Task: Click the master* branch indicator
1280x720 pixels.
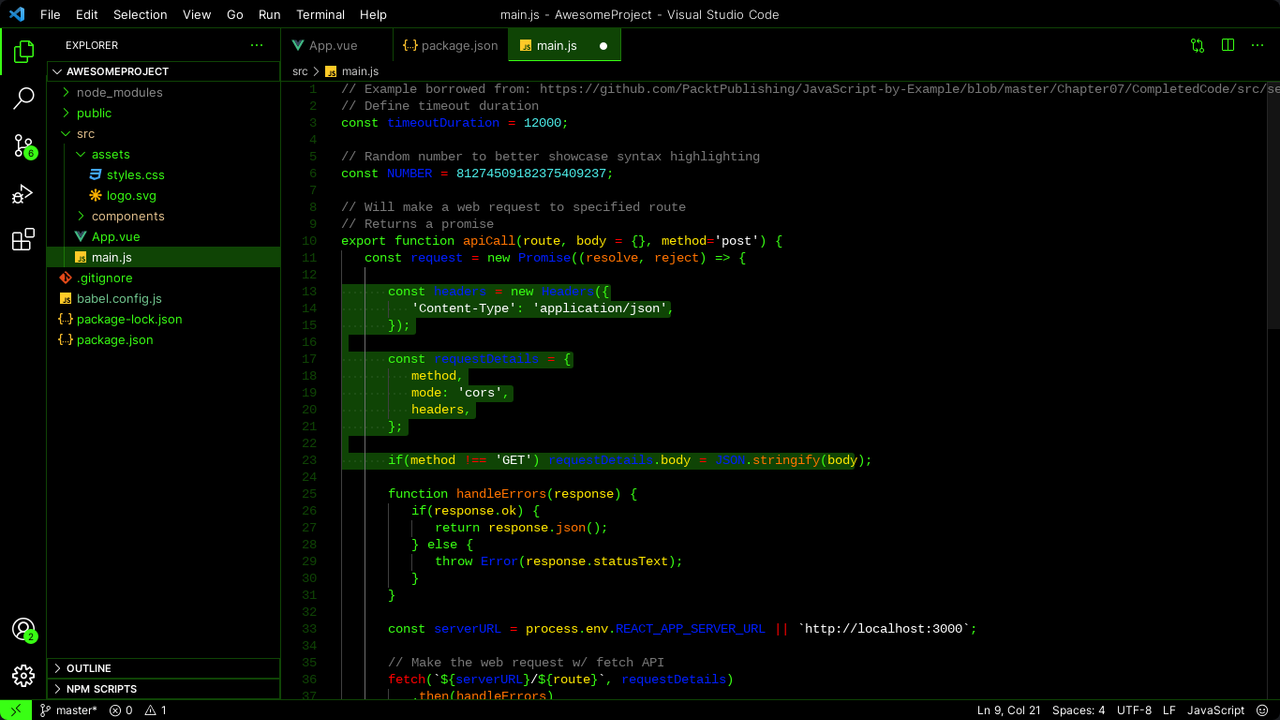Action: 68,710
